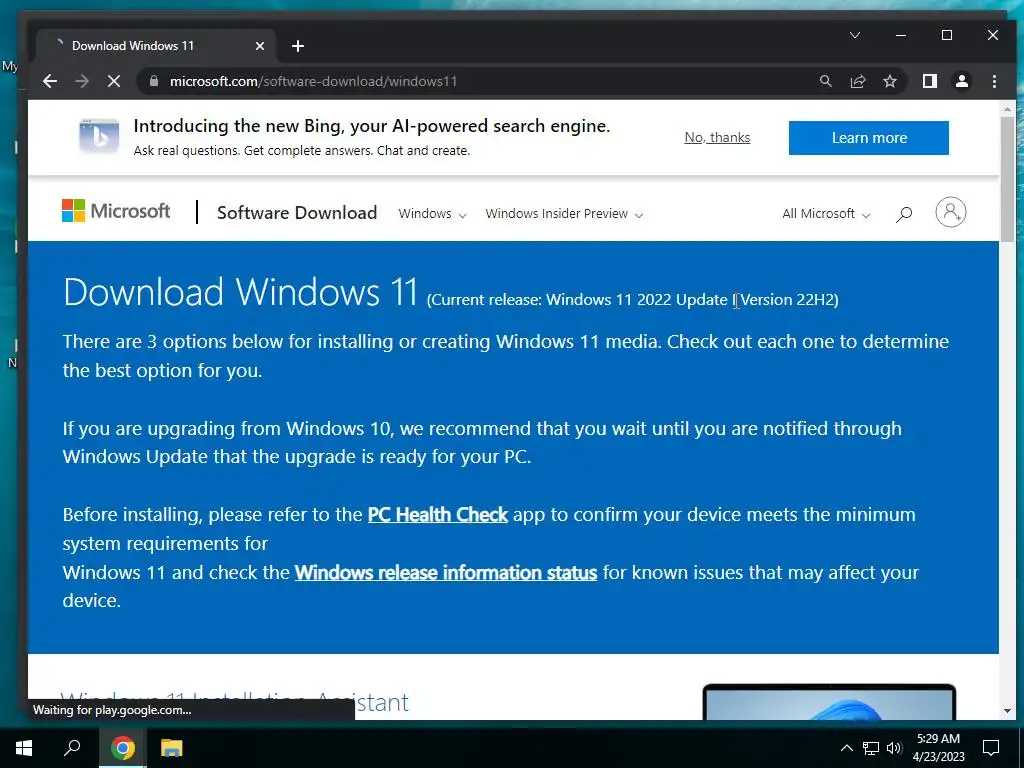The image size is (1024, 768).
Task: Go back with the browser back arrow
Action: pos(50,81)
